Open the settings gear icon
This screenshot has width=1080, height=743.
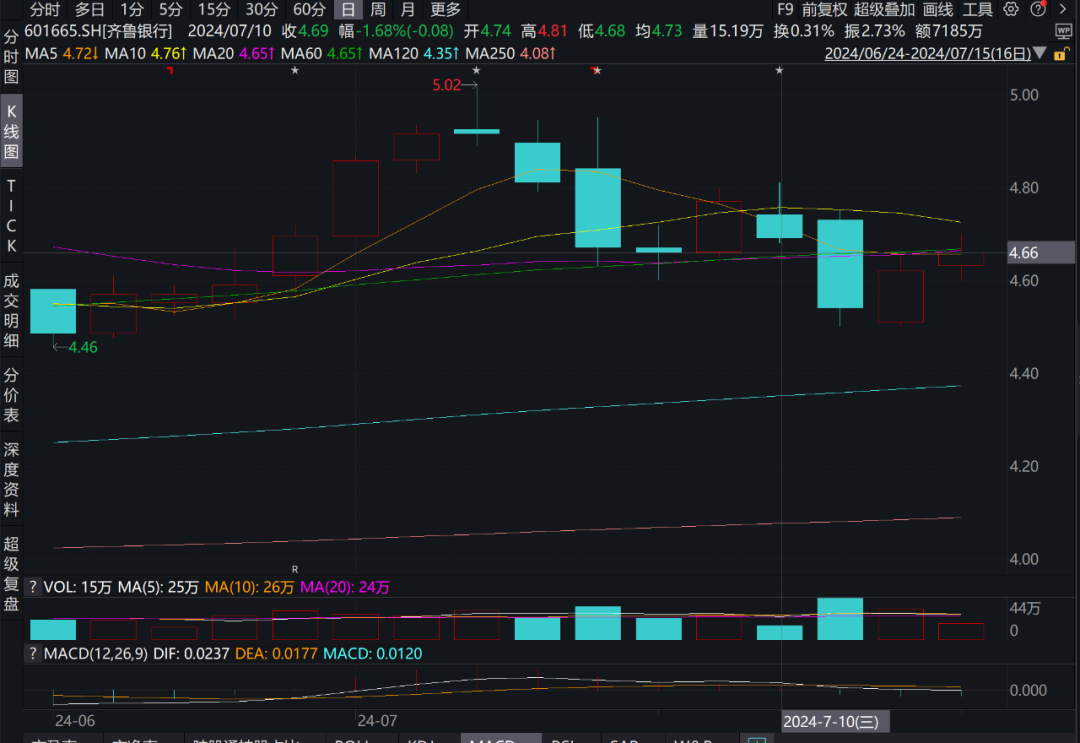1011,10
